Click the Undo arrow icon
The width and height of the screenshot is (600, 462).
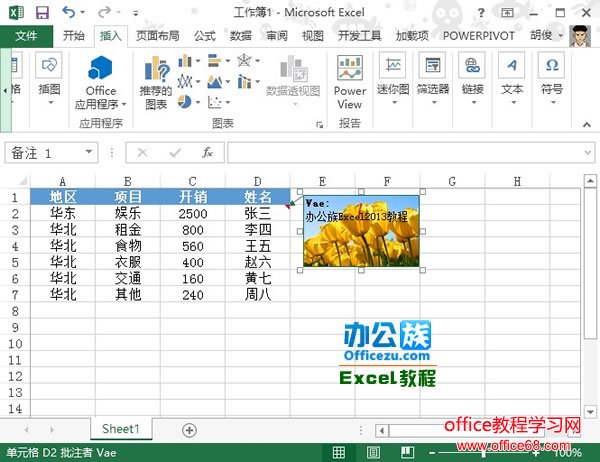68,12
